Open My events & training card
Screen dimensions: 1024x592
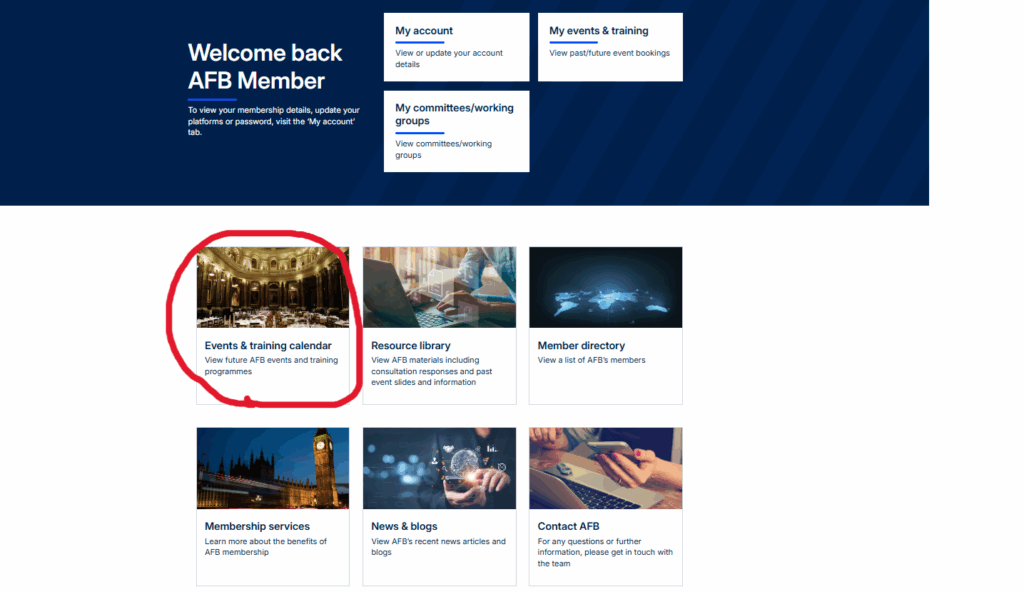point(610,47)
